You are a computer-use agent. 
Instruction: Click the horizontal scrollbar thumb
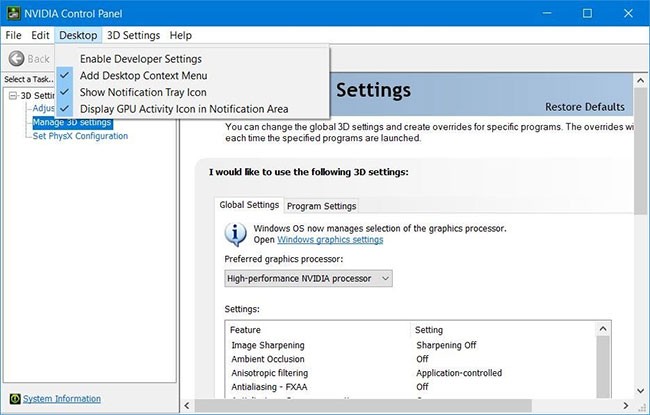(363, 405)
